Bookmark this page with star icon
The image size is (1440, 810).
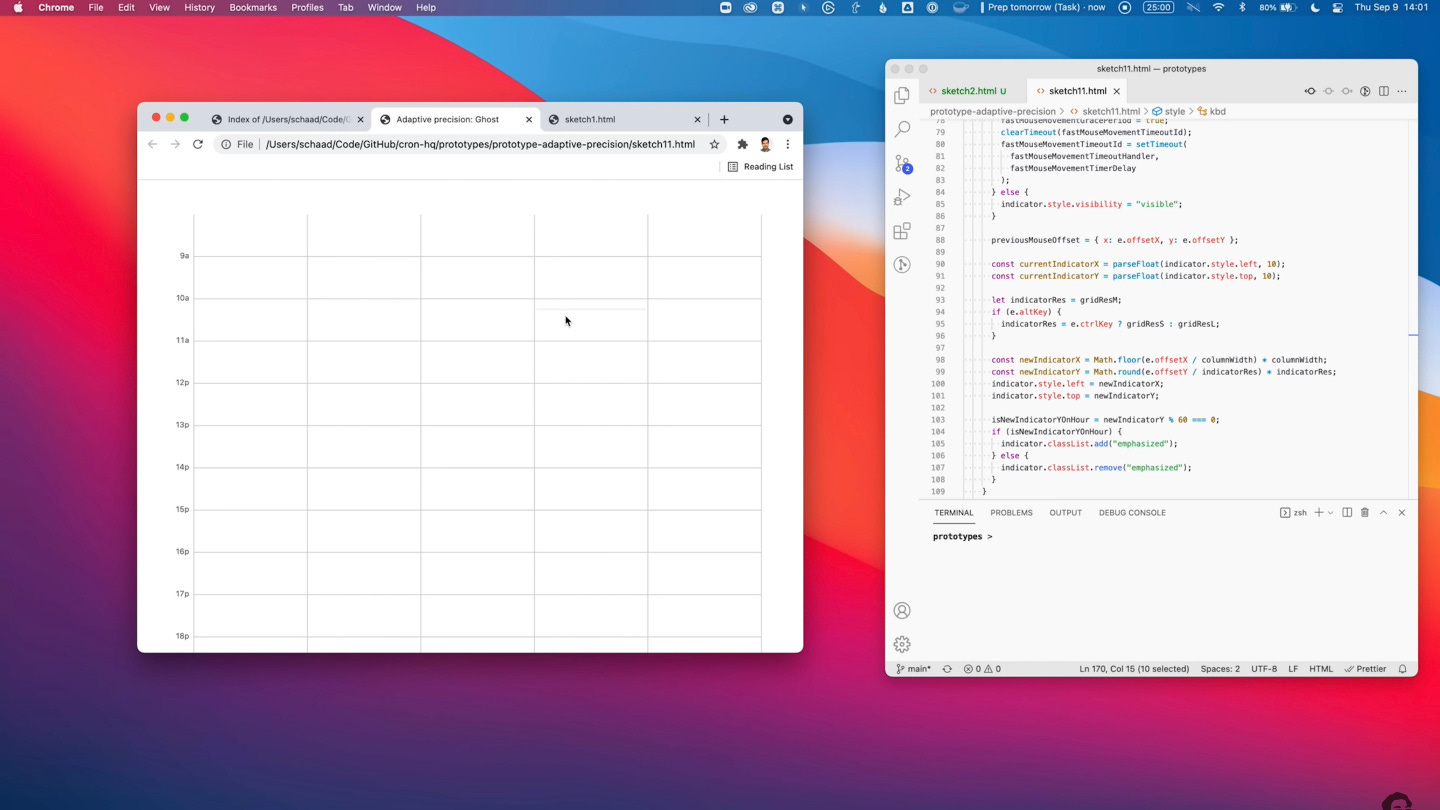[714, 144]
